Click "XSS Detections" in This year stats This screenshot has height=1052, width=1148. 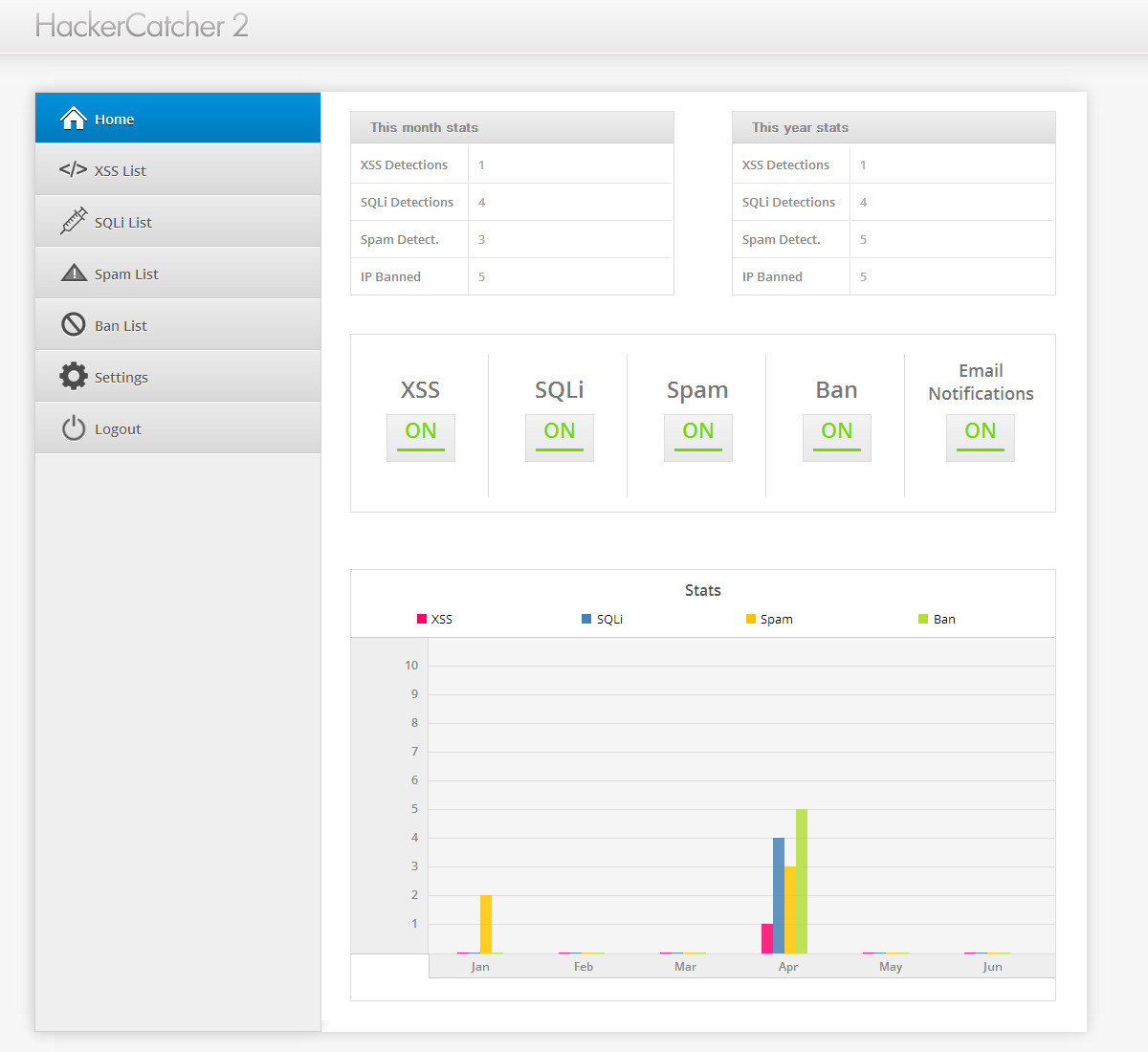click(785, 164)
